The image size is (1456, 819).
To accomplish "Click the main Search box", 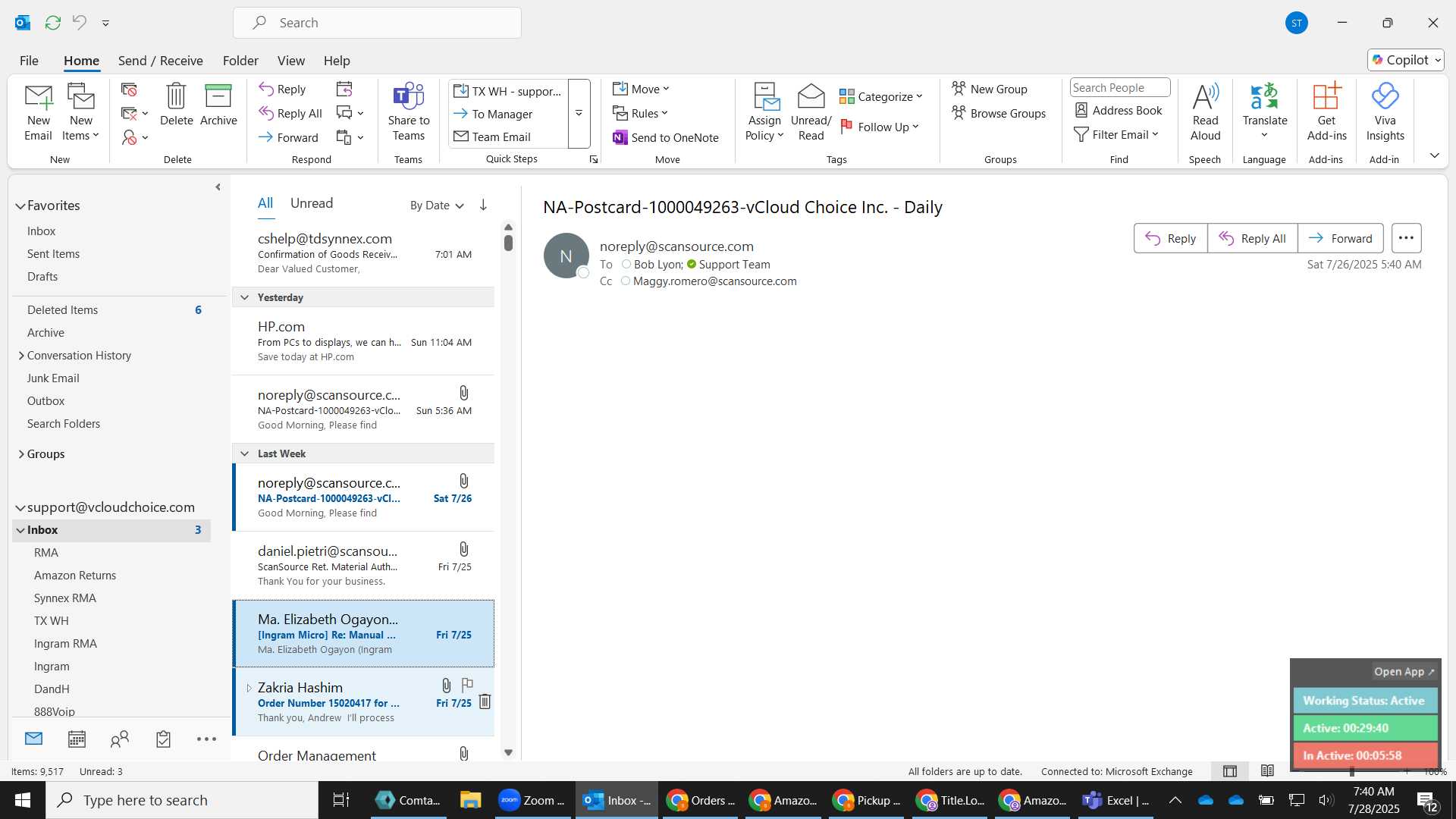I will point(377,23).
